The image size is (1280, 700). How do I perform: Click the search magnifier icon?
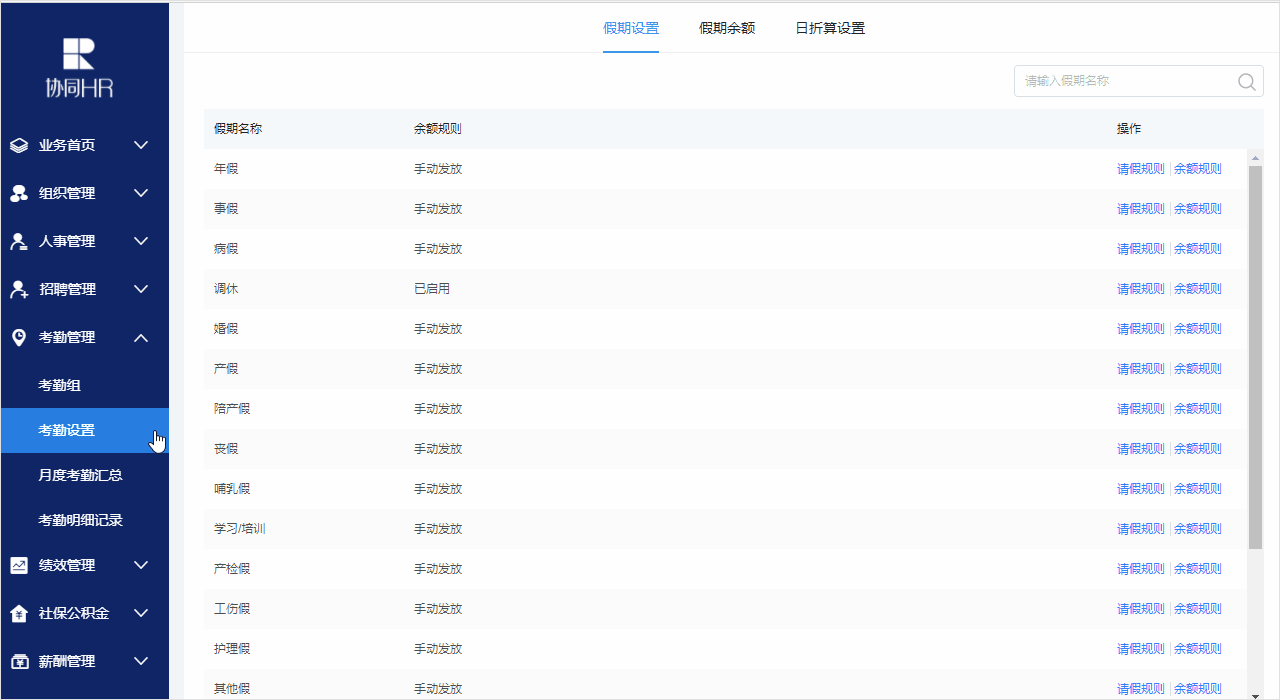[x=1246, y=82]
